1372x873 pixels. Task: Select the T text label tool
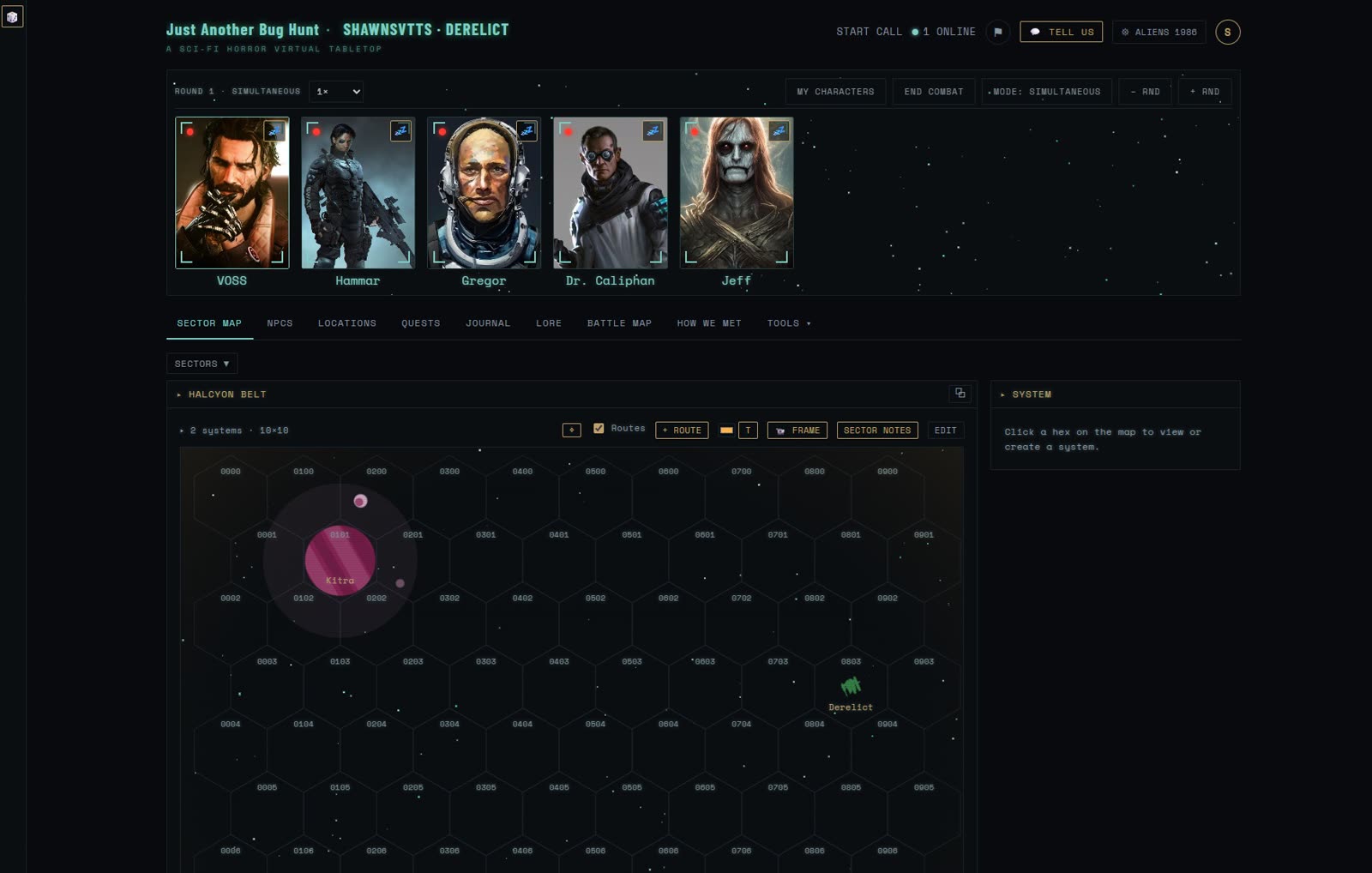[748, 430]
